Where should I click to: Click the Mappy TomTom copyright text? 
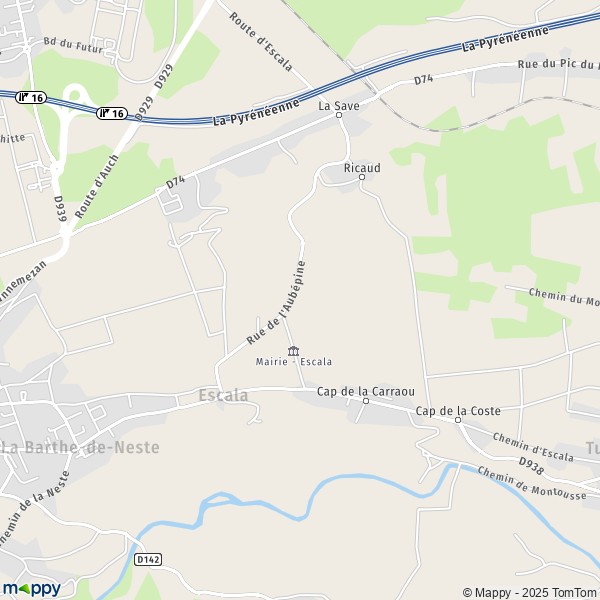tap(531, 592)
